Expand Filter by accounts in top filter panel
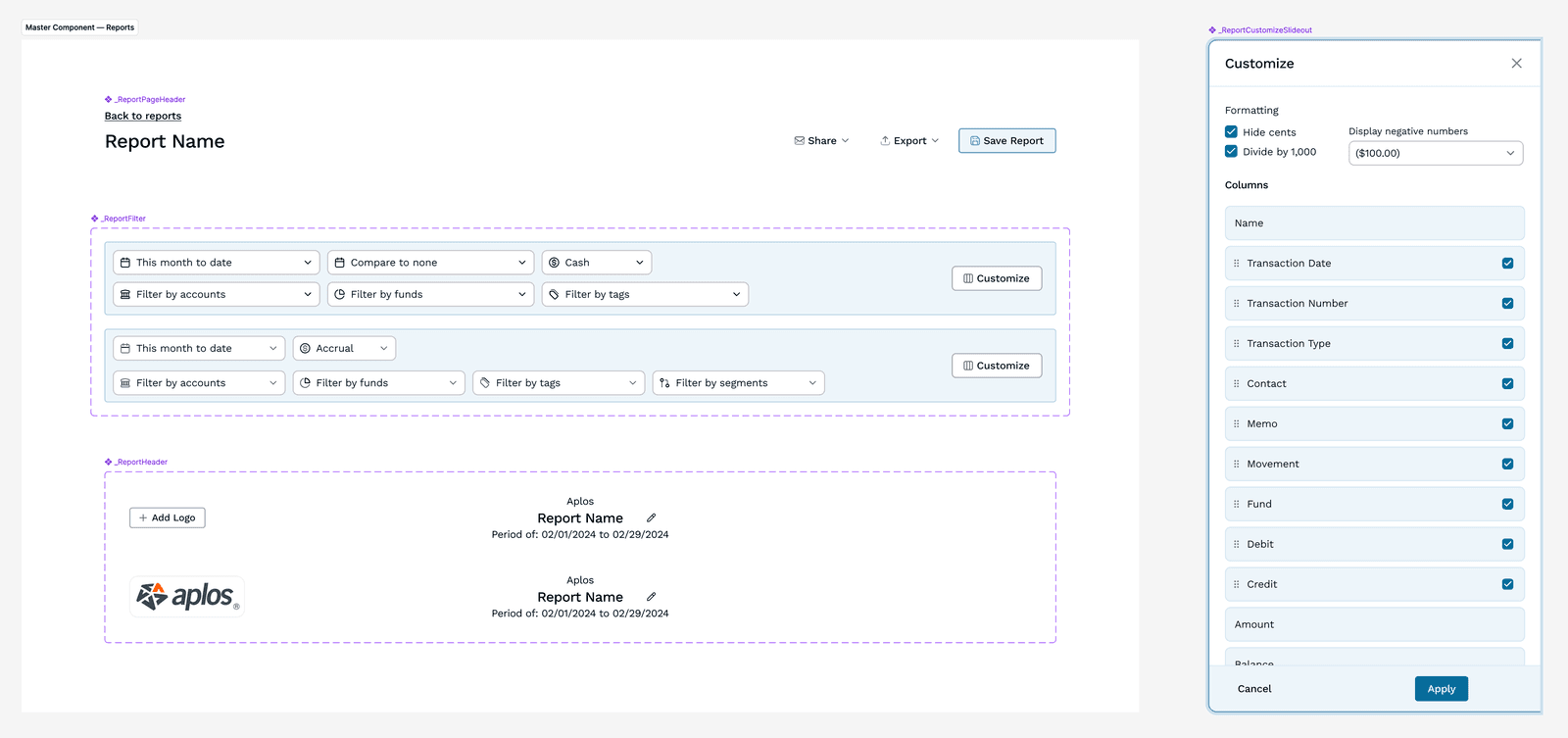Viewport: 1568px width, 738px height. tap(216, 295)
